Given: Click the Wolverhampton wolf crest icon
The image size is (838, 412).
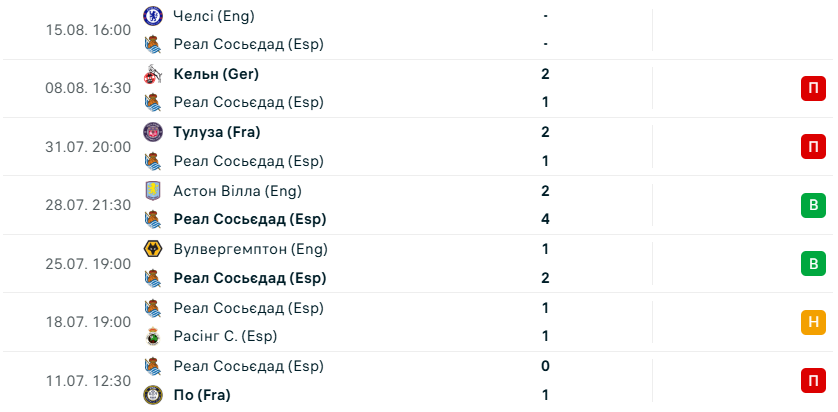Looking at the screenshot, I should coord(153,249).
